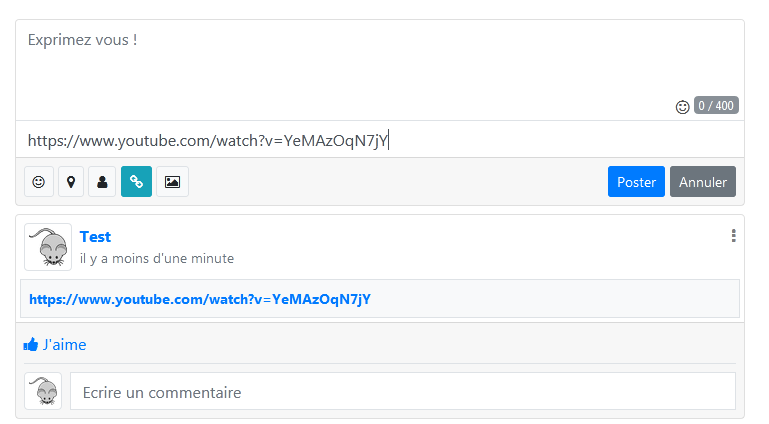Click the J'aime text label
This screenshot has height=424, width=769.
tap(65, 345)
